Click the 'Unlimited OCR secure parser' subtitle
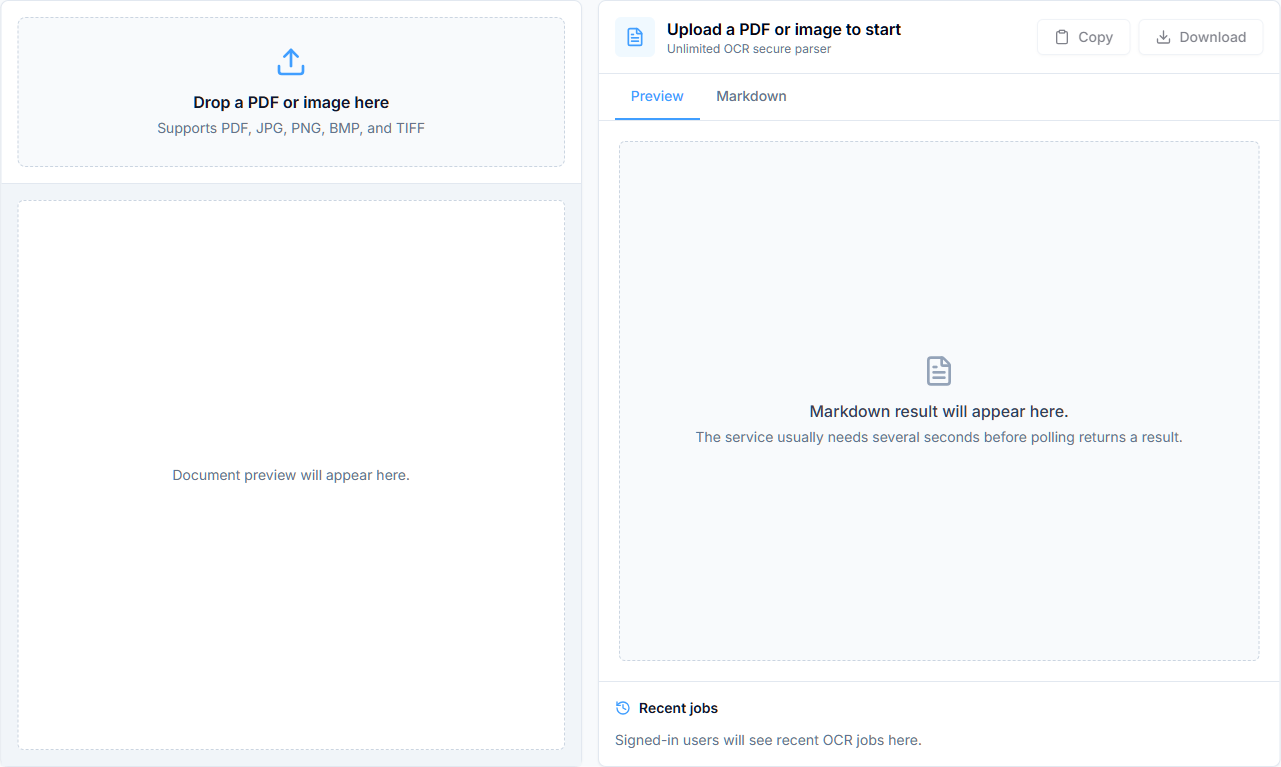This screenshot has width=1281, height=767. 749,49
